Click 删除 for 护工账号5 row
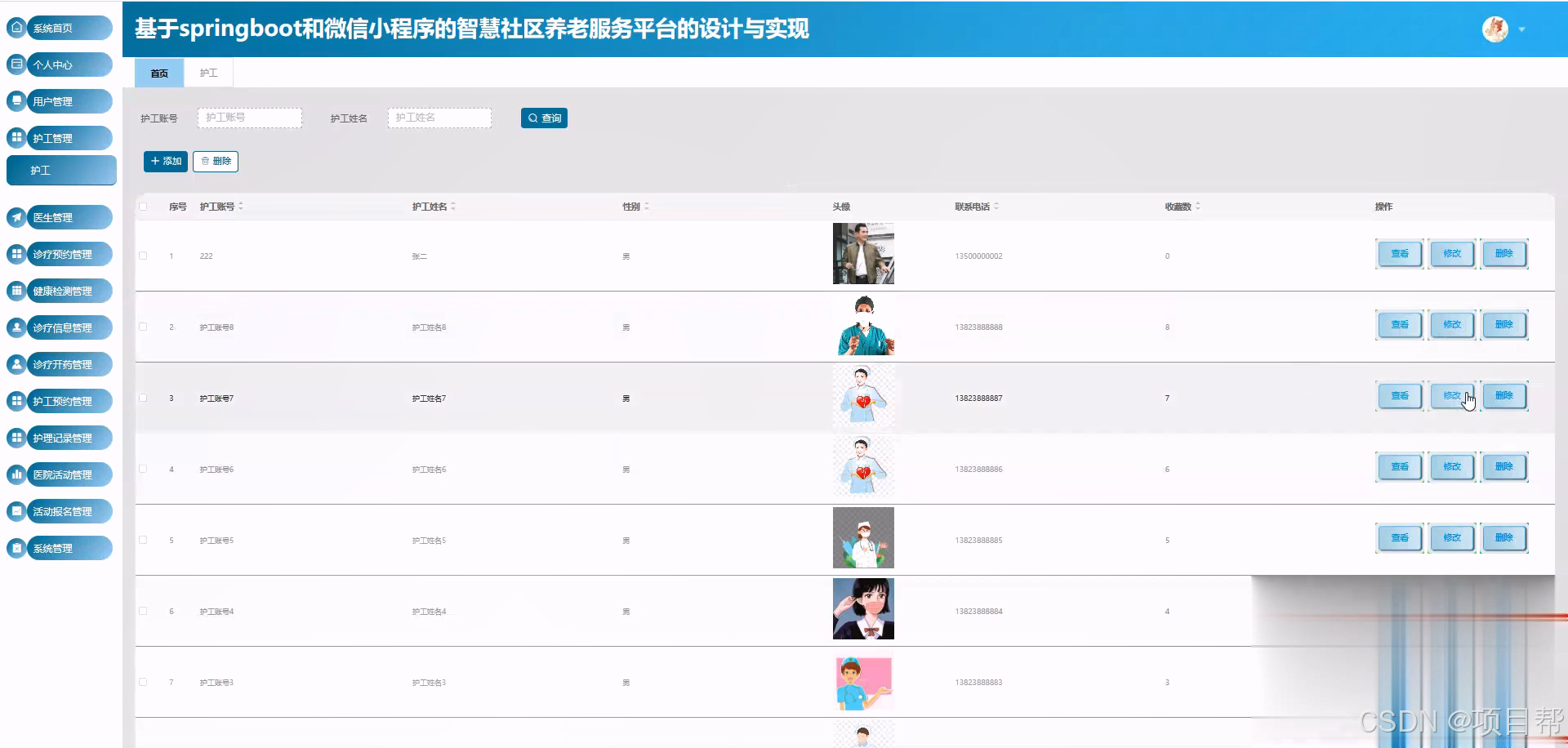1568x748 pixels. click(1504, 538)
